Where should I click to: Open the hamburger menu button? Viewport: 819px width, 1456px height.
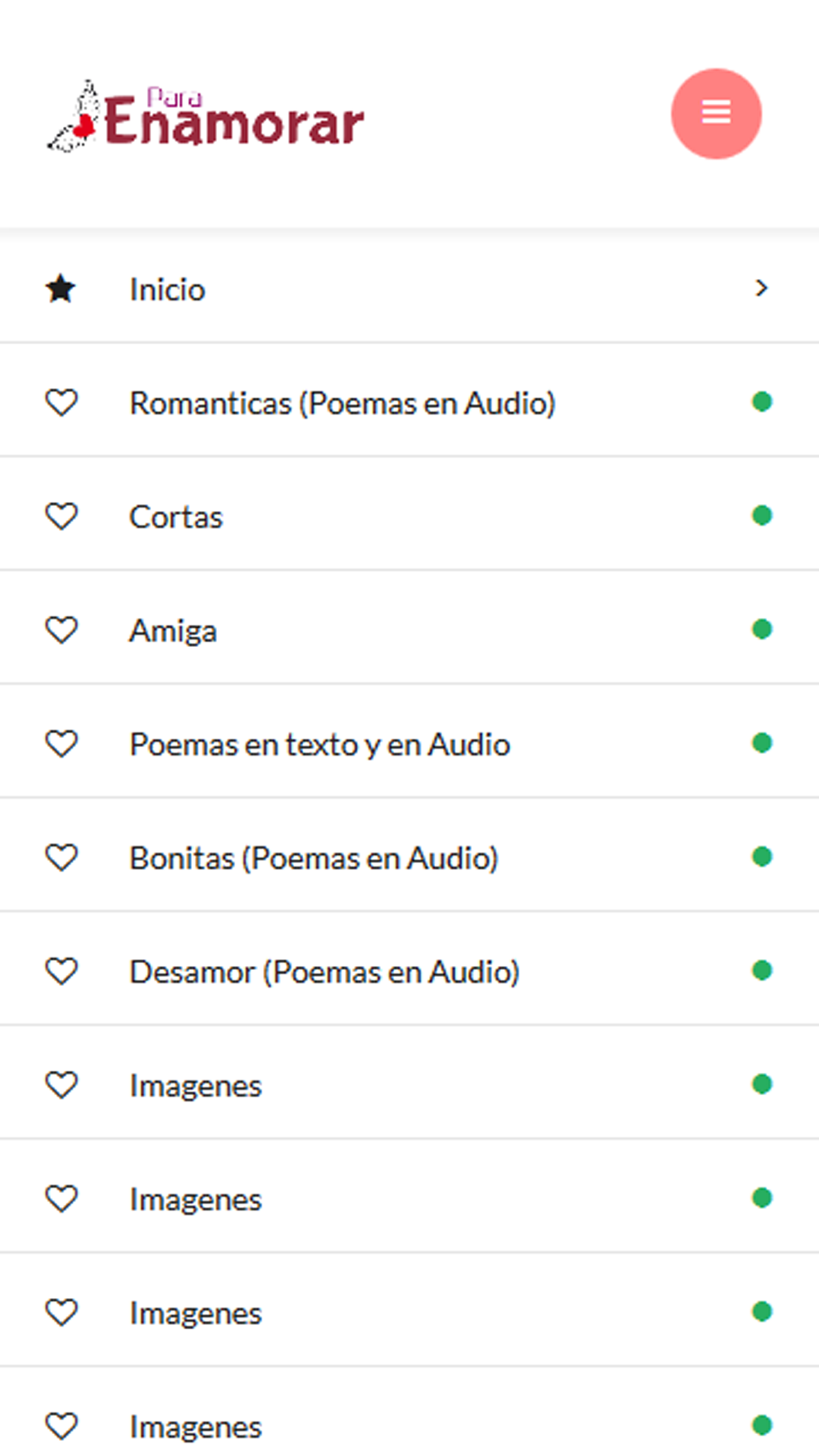tap(716, 113)
